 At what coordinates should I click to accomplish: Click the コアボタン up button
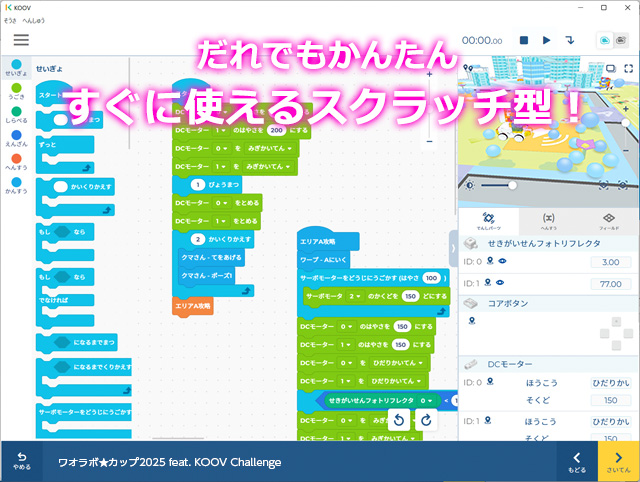tap(616, 322)
